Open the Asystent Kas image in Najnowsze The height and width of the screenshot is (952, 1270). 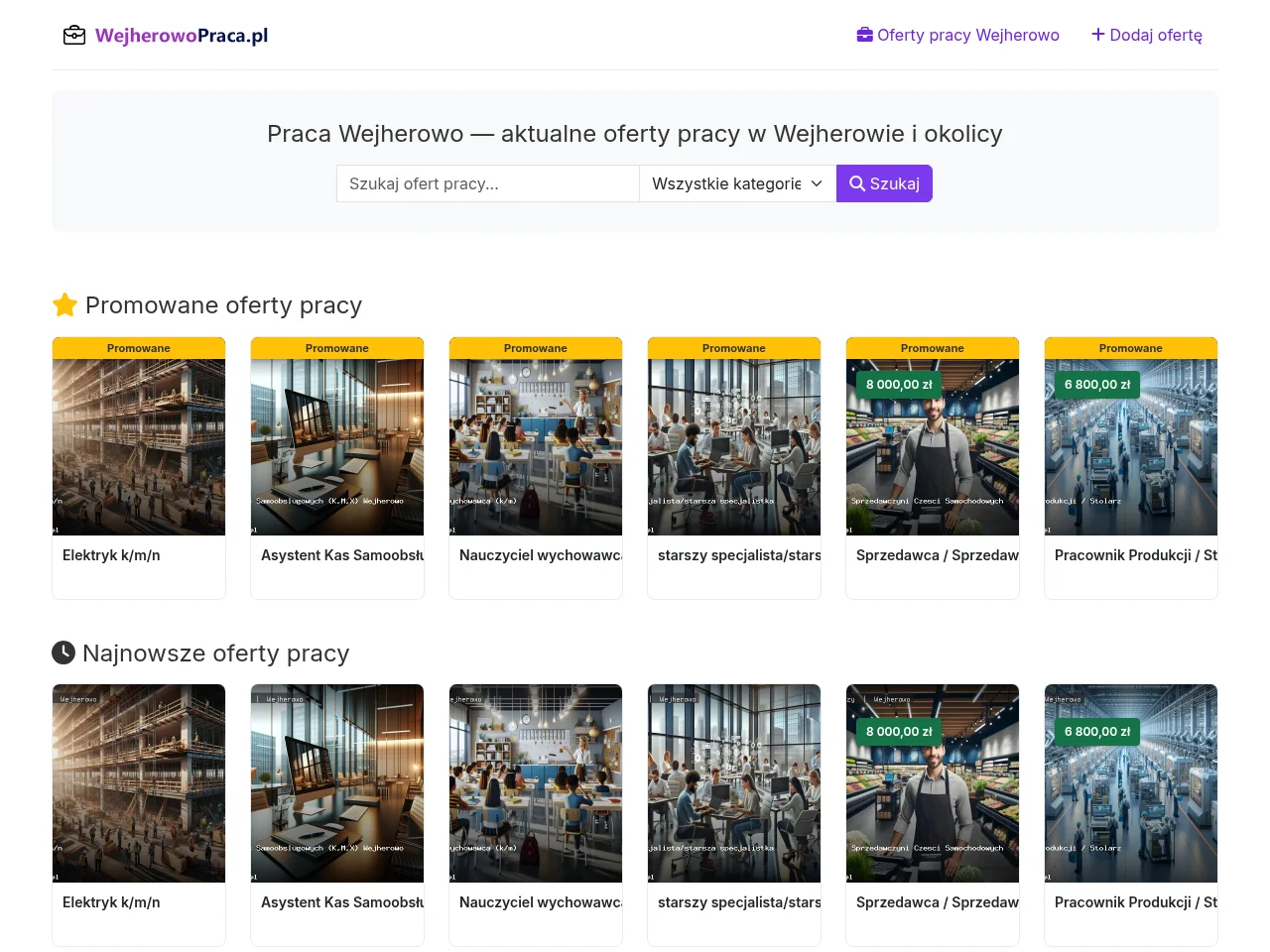pos(337,783)
